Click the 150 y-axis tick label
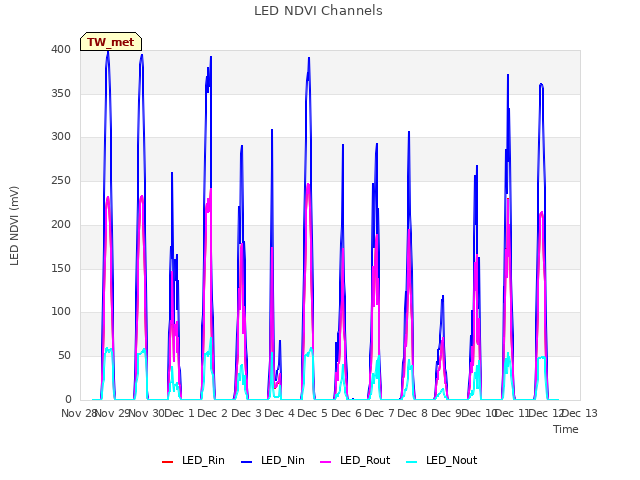The image size is (640, 480). [61, 268]
